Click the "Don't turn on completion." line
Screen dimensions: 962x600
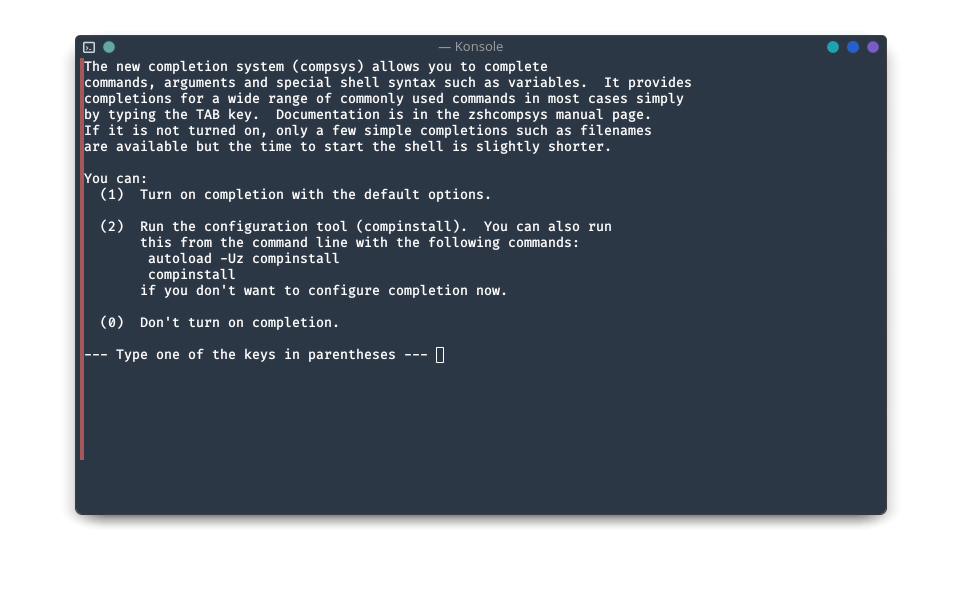coord(239,322)
